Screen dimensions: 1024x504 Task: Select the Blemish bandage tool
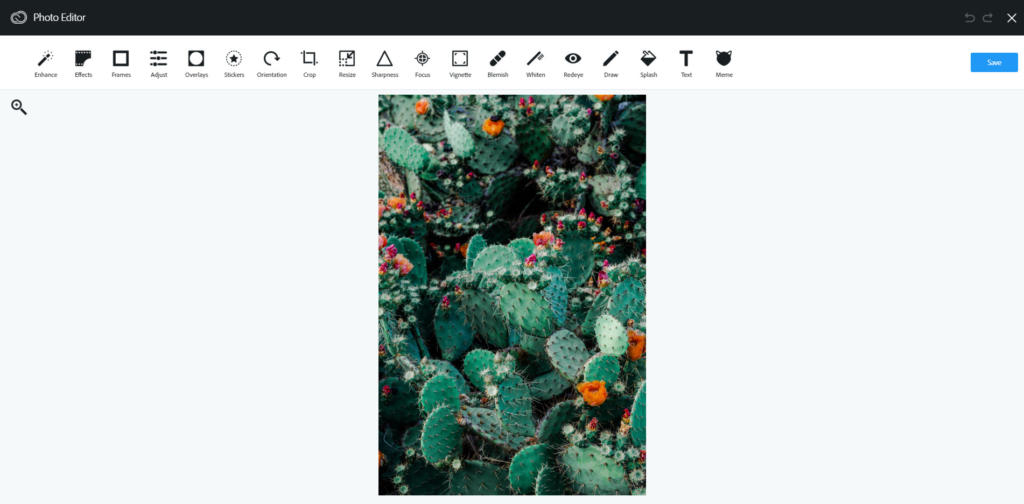[498, 64]
